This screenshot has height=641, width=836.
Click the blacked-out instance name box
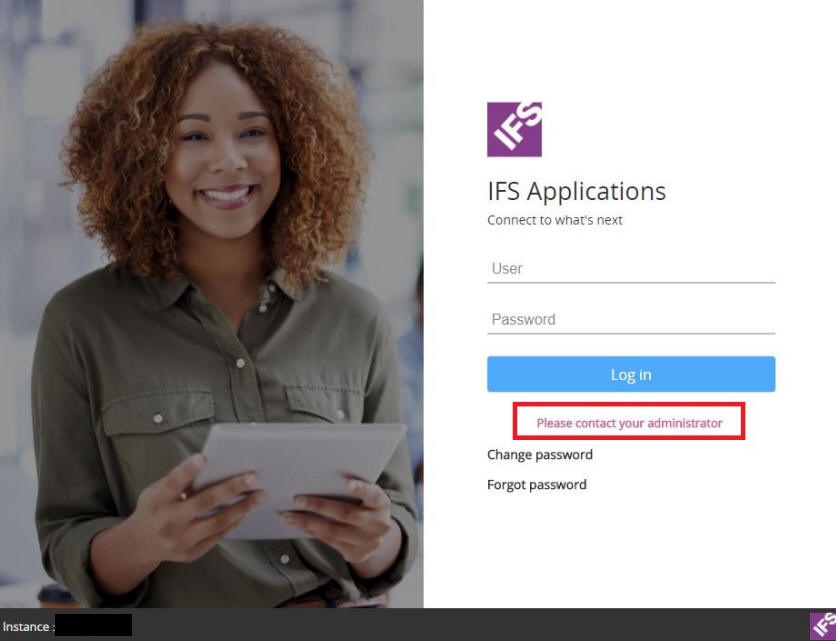coord(93,625)
